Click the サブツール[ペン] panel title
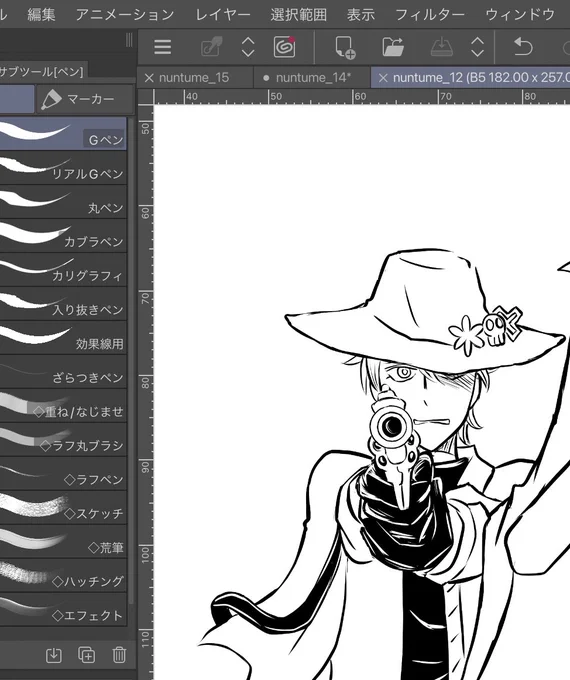 pyautogui.click(x=43, y=72)
